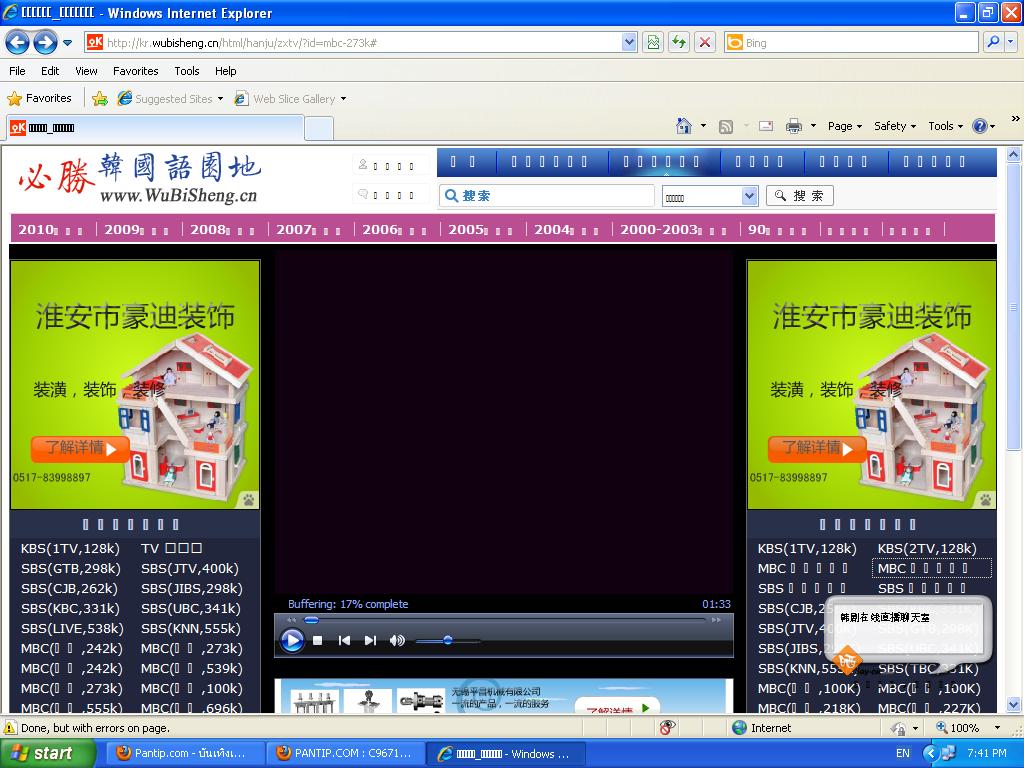This screenshot has width=1024, height=768.
Task: Select the 2010 year tab on pink bar
Action: 51,229
